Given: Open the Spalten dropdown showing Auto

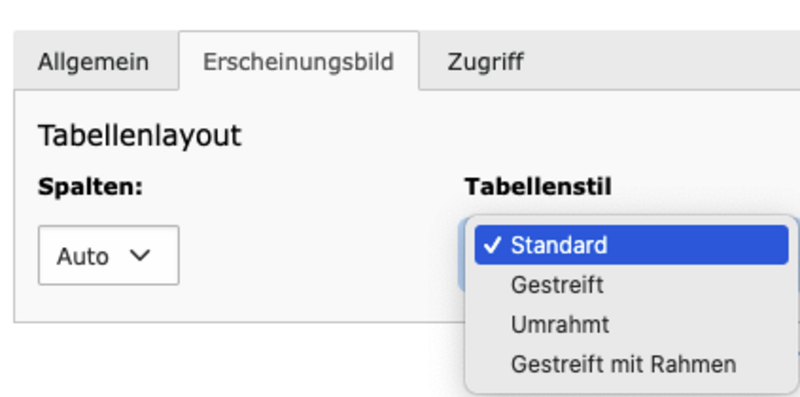Looking at the screenshot, I should (108, 255).
